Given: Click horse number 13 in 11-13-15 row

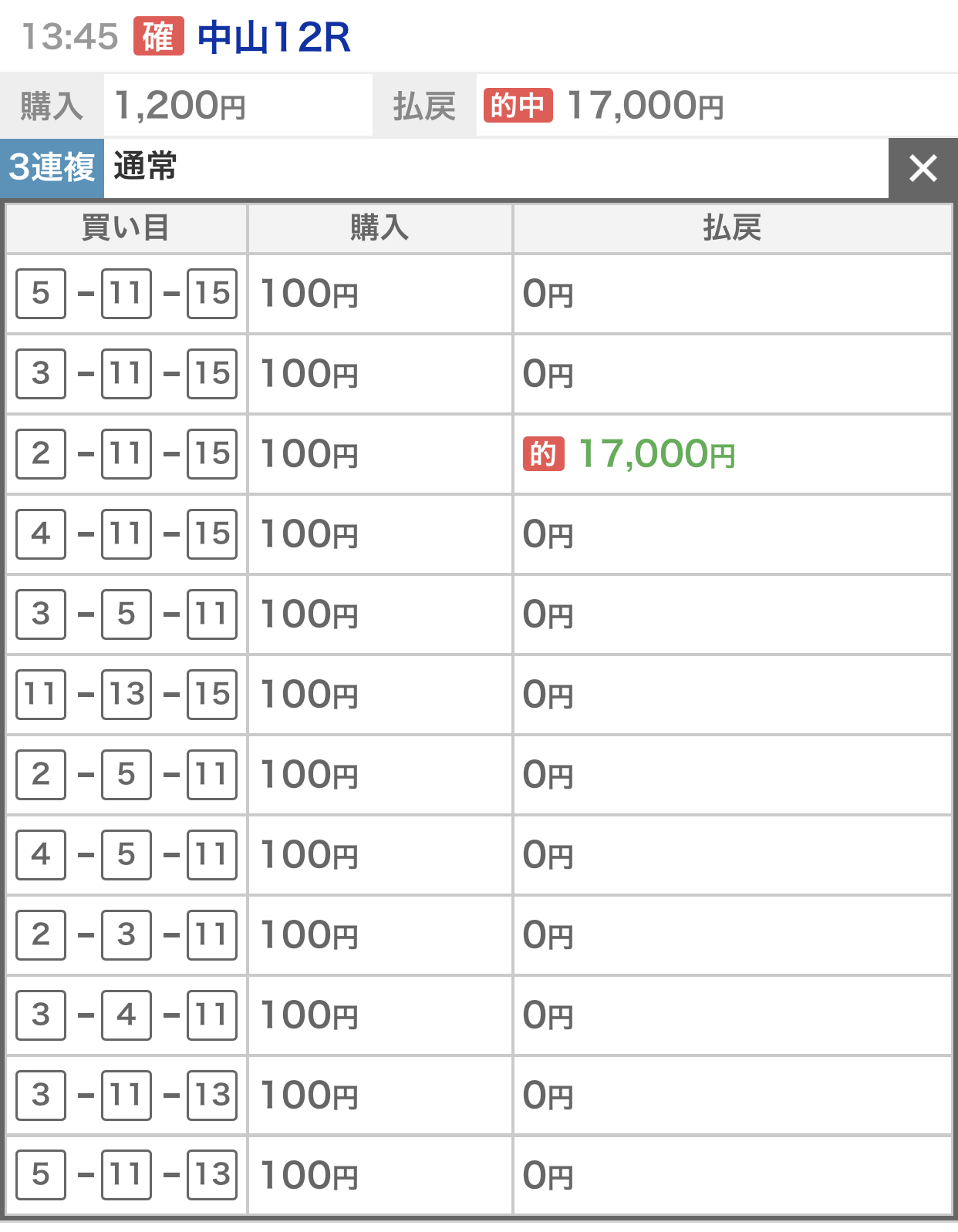Looking at the screenshot, I should tap(126, 695).
